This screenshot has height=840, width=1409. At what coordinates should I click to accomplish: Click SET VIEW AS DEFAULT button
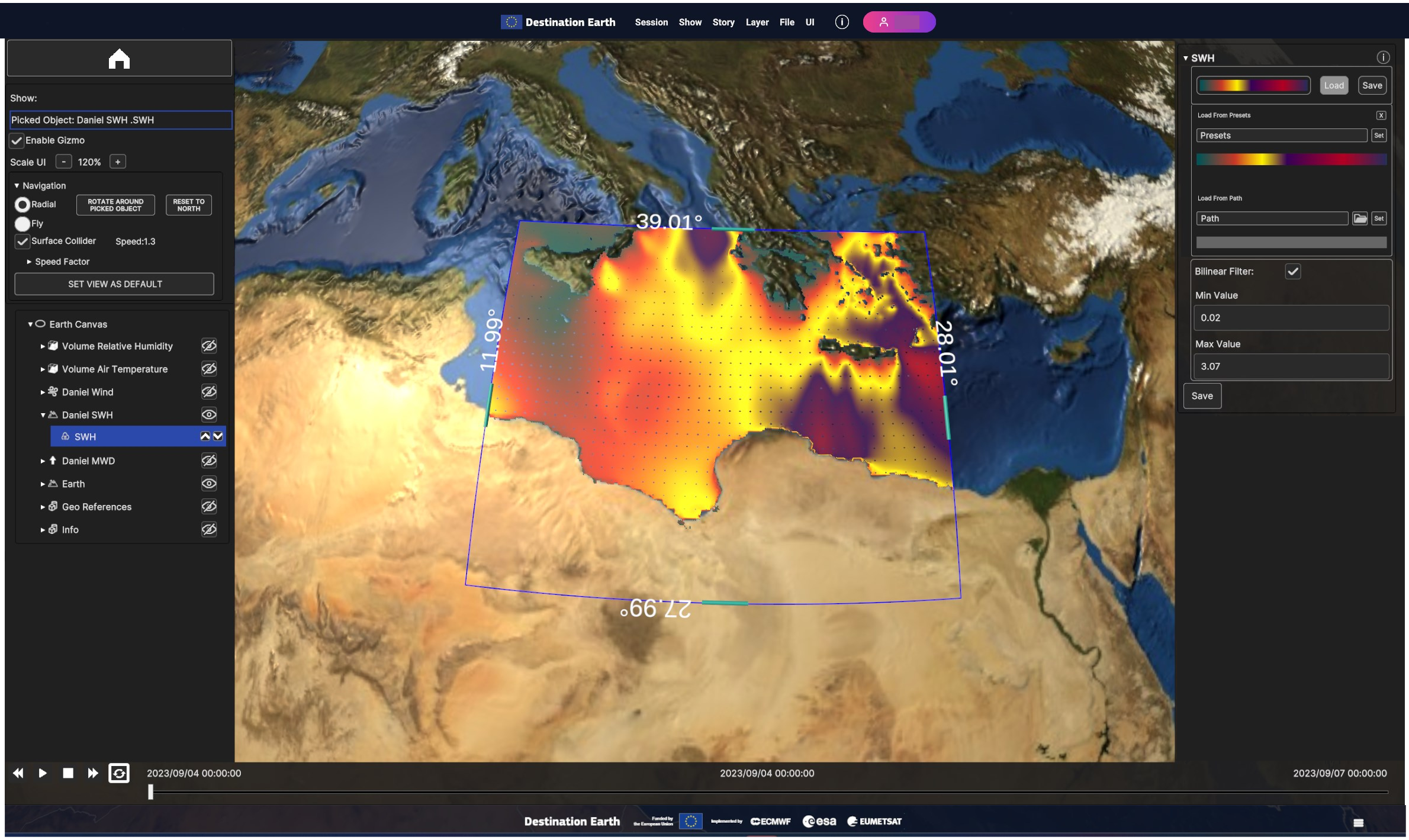click(x=114, y=284)
